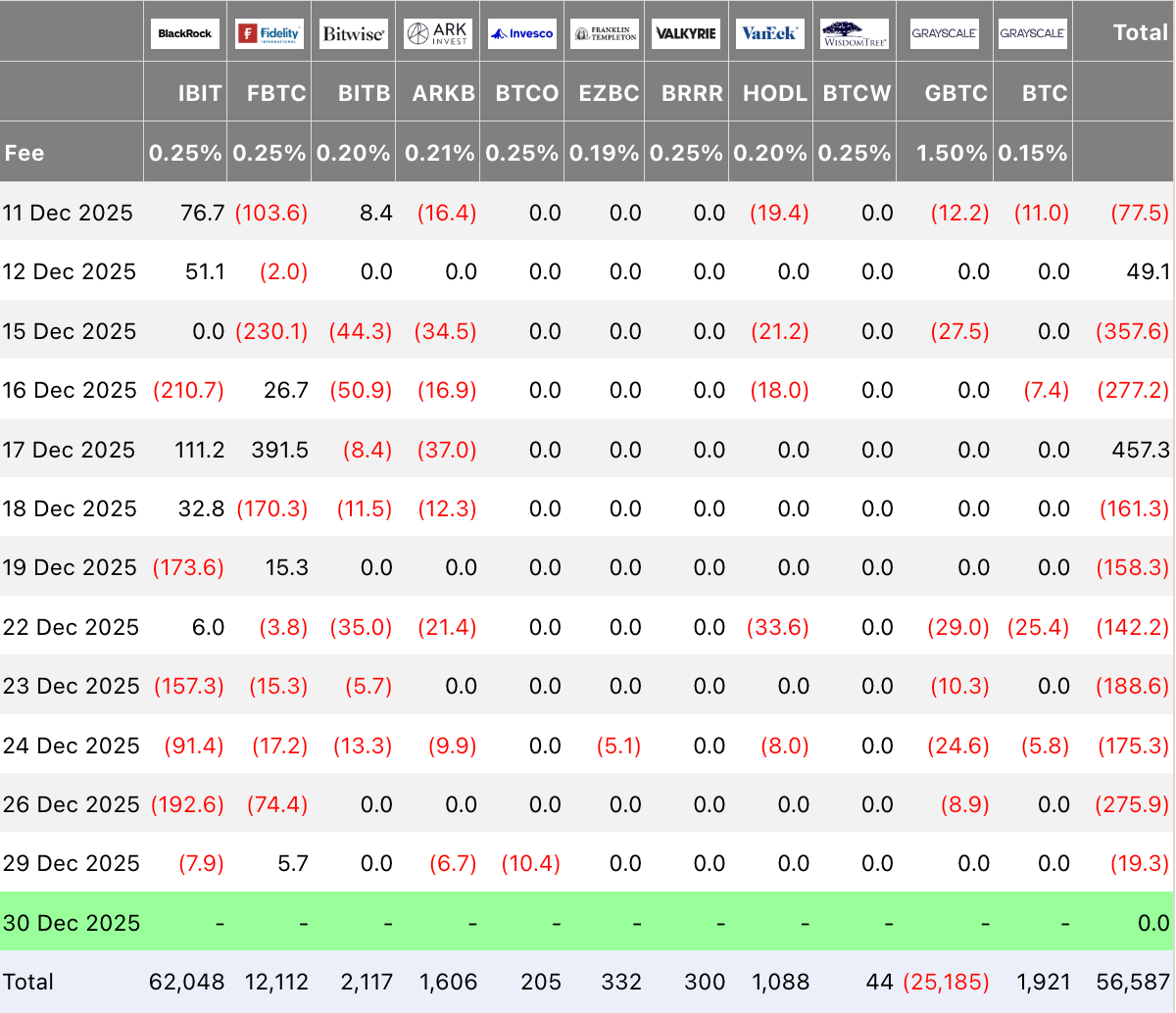This screenshot has height=1013, width=1176.
Task: Click the Grayscale logo above BTC
Action: [1033, 33]
